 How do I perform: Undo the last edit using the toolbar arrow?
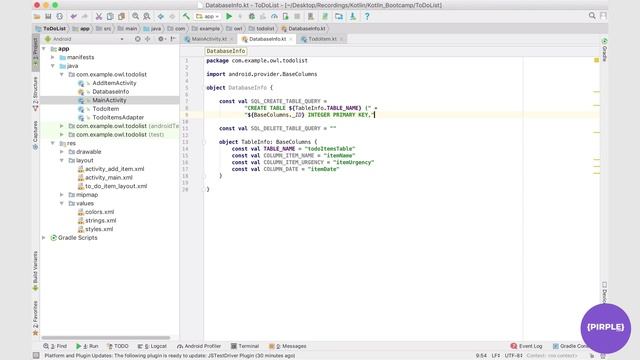[73, 16]
